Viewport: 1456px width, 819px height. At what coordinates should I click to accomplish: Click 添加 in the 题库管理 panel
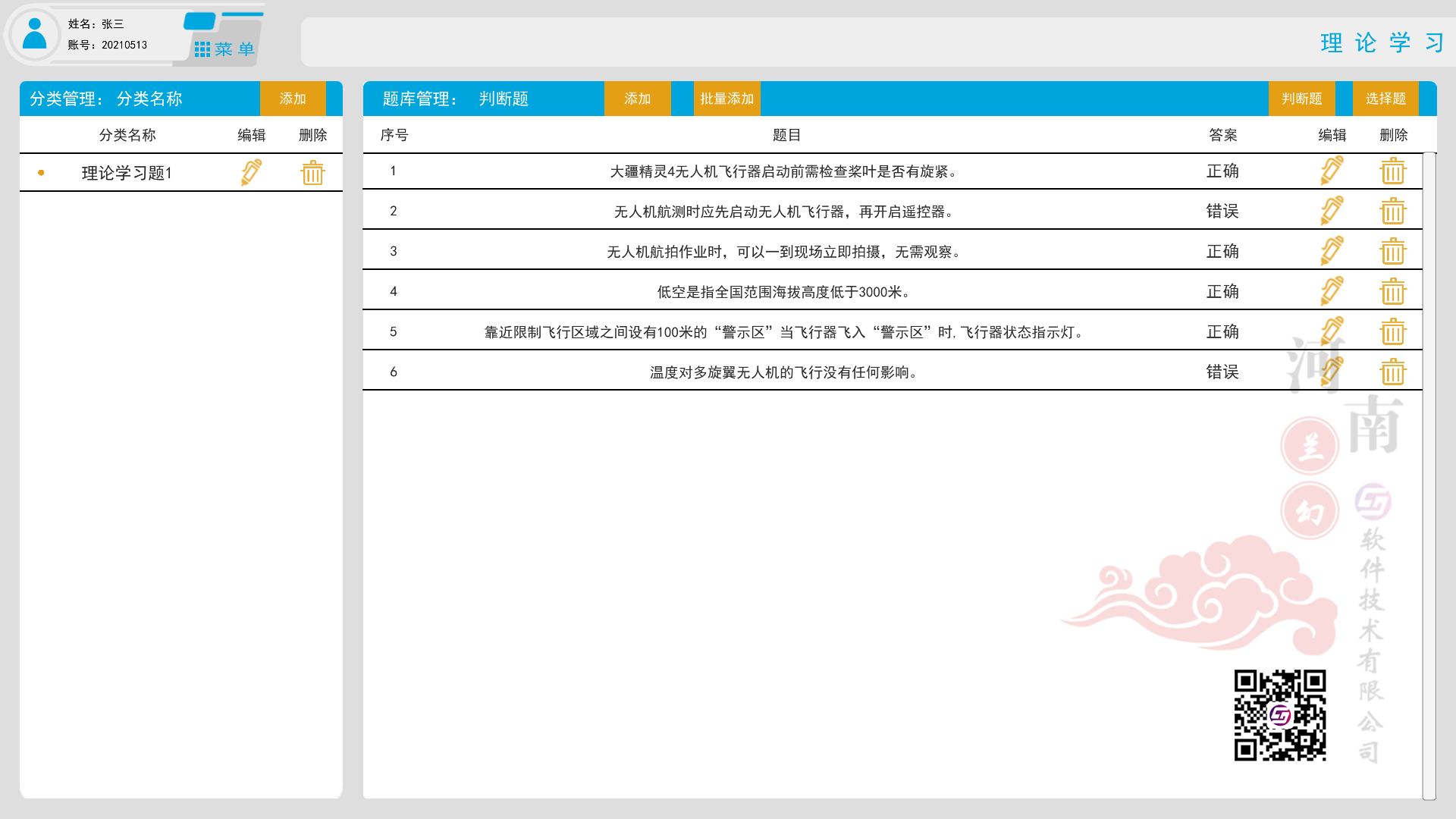[637, 98]
